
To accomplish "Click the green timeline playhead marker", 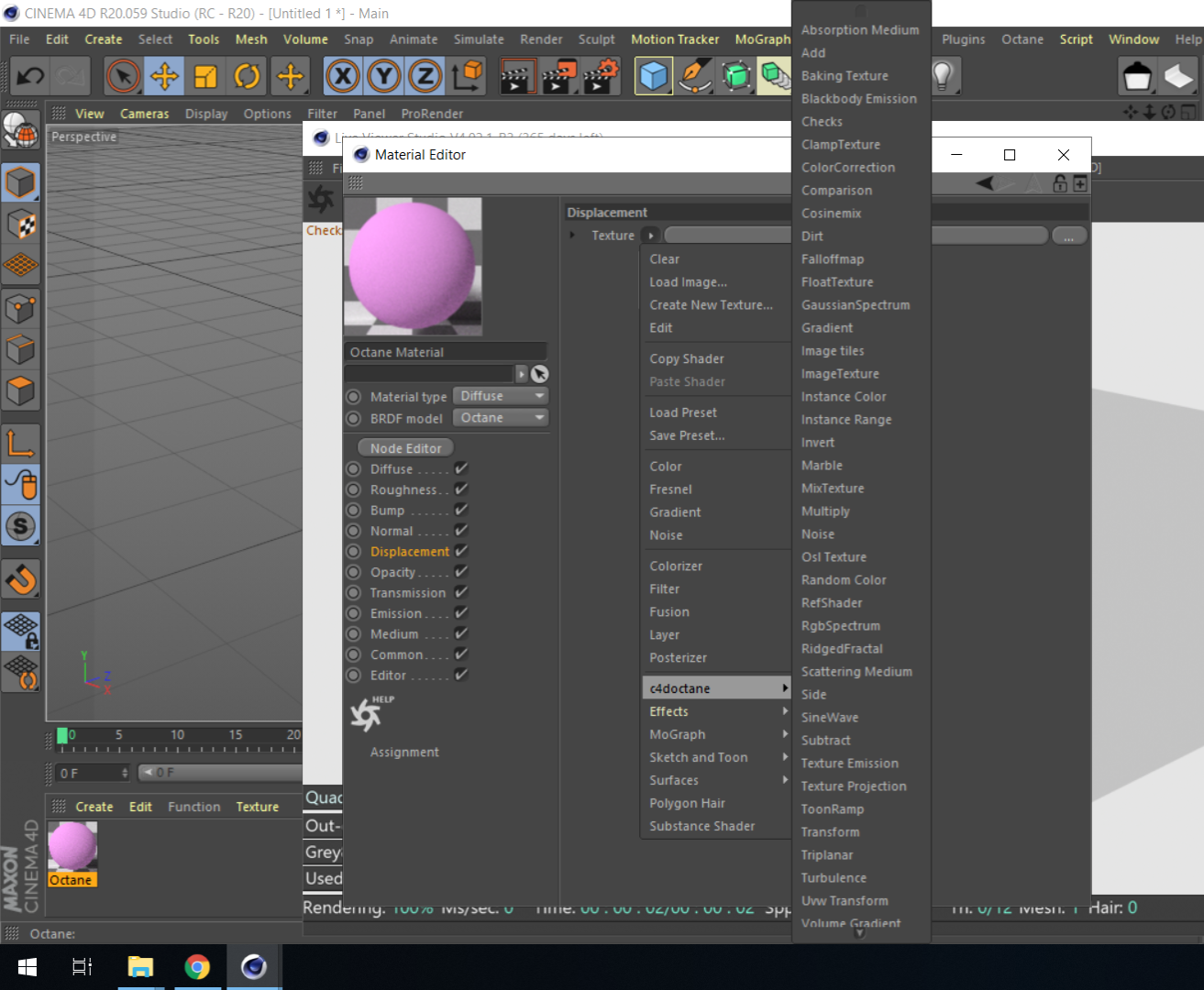I will (62, 735).
